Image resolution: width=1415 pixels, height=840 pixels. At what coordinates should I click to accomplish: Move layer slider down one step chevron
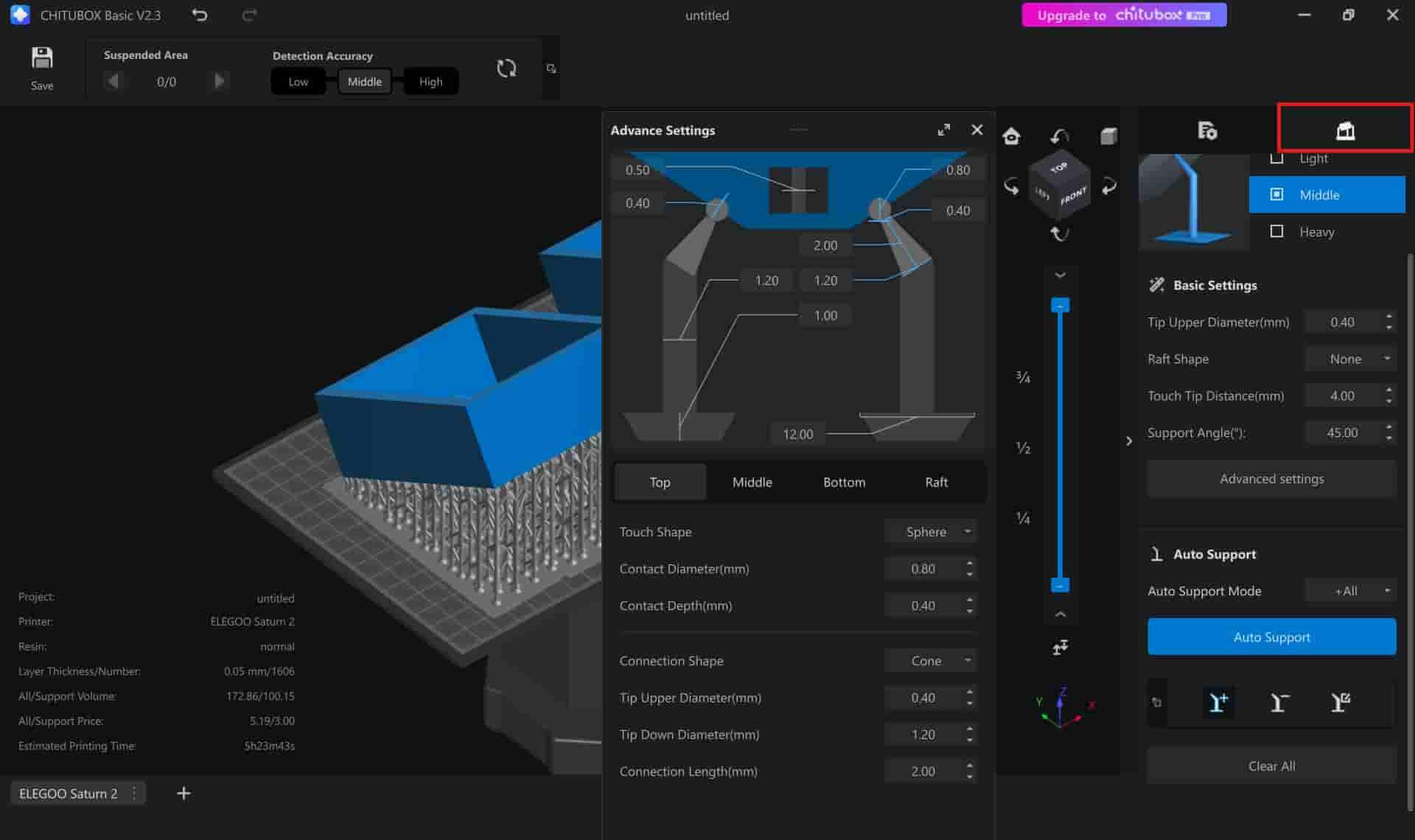(x=1060, y=614)
